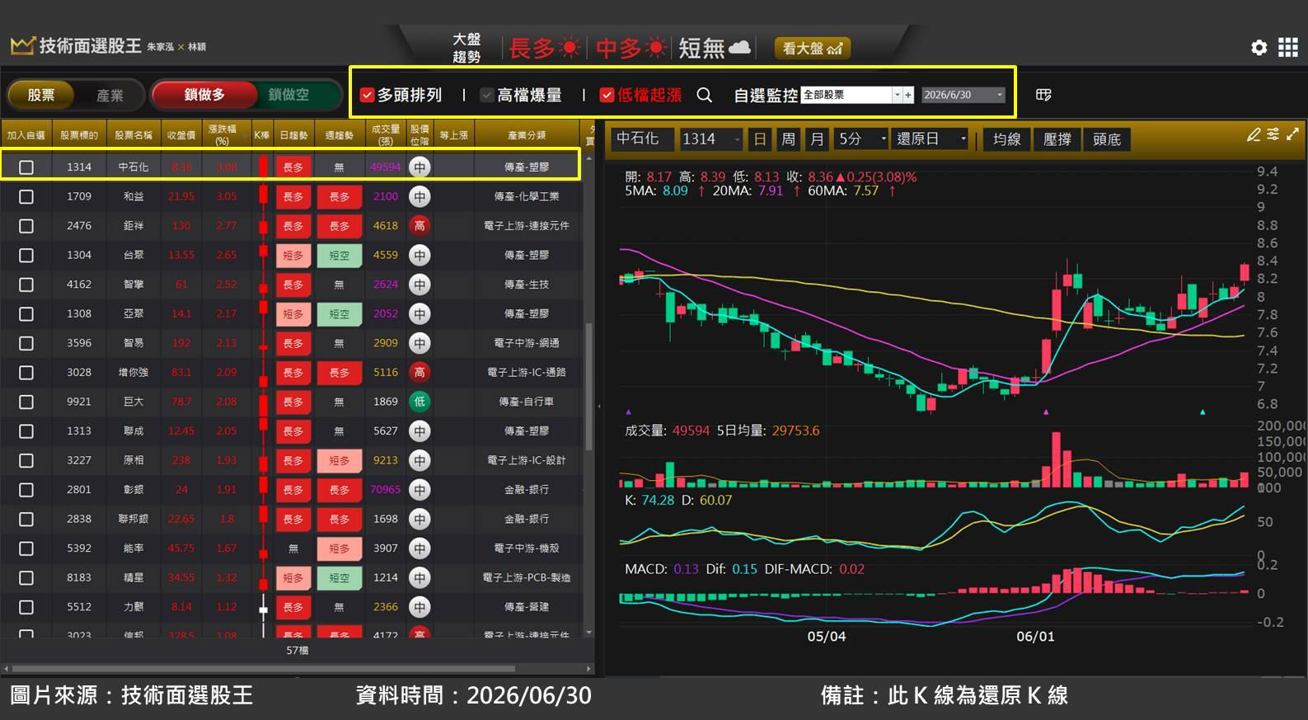This screenshot has height=720, width=1308.
Task: Click the 70965 volume cell for 彰銀
Action: click(385, 490)
